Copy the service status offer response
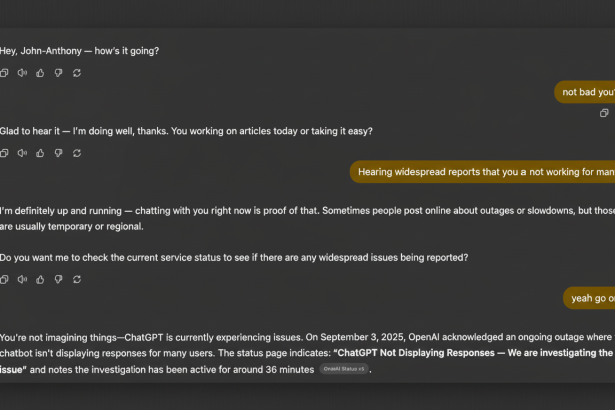 tap(5, 279)
